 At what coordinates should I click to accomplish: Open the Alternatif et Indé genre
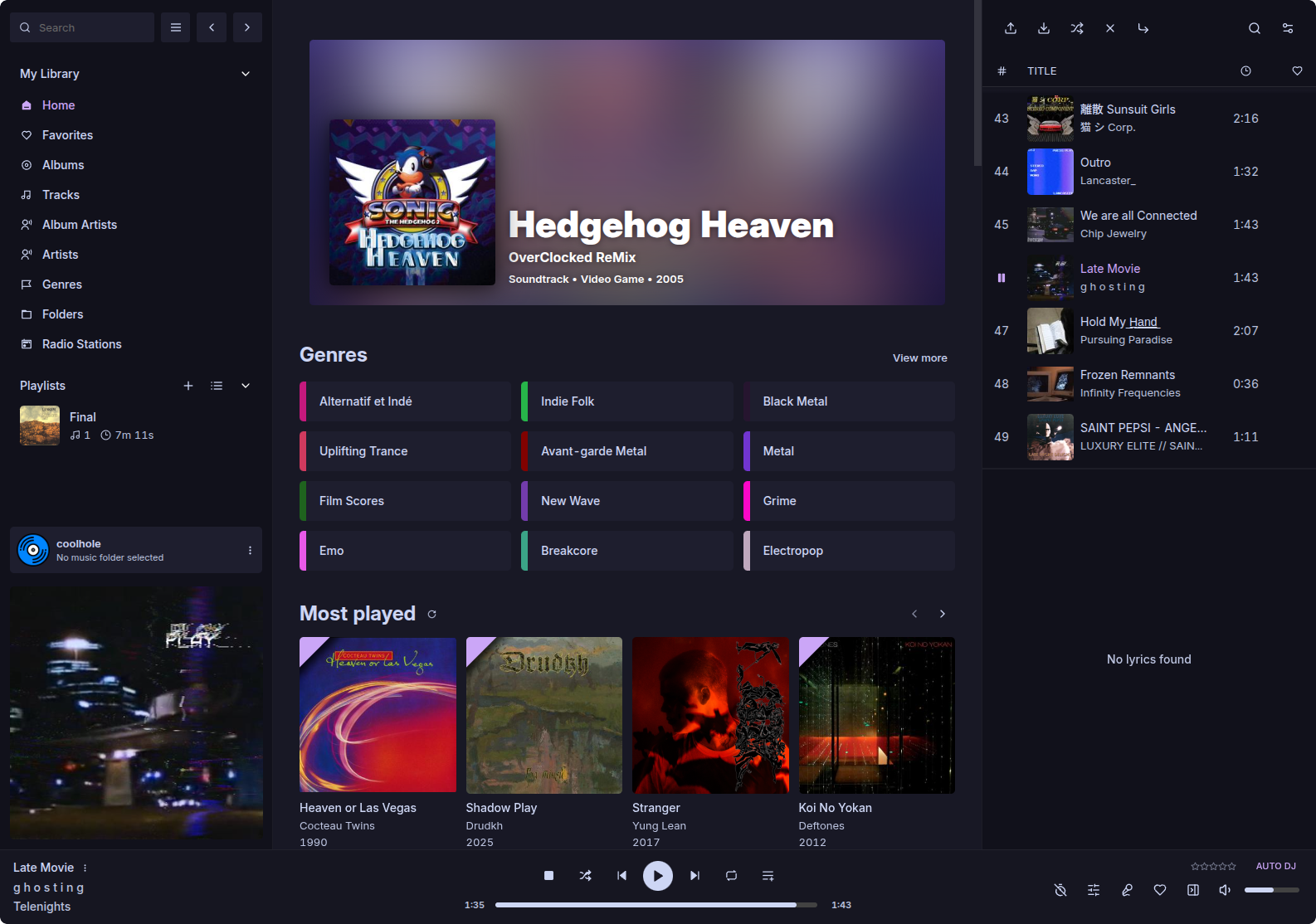click(405, 401)
